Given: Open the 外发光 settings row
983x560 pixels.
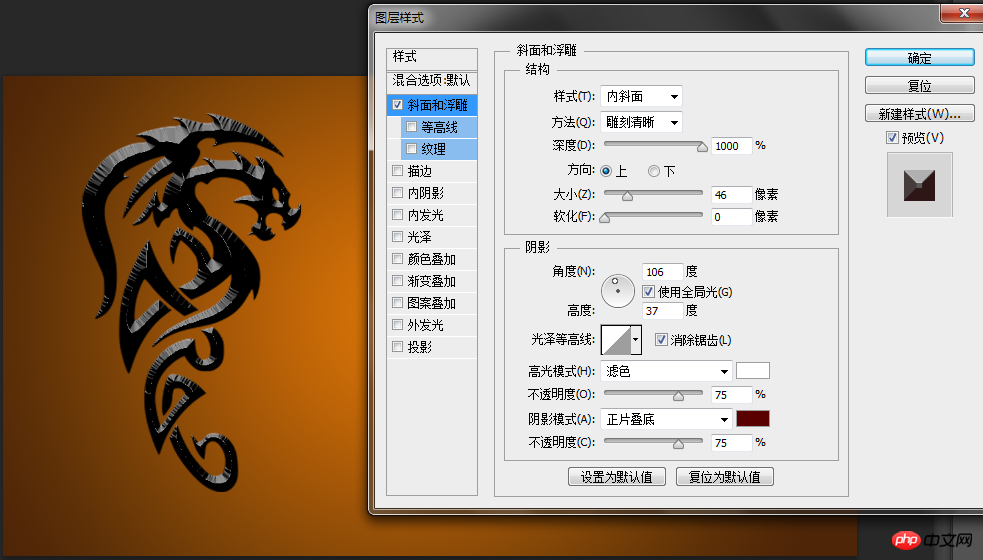Looking at the screenshot, I should pos(432,325).
